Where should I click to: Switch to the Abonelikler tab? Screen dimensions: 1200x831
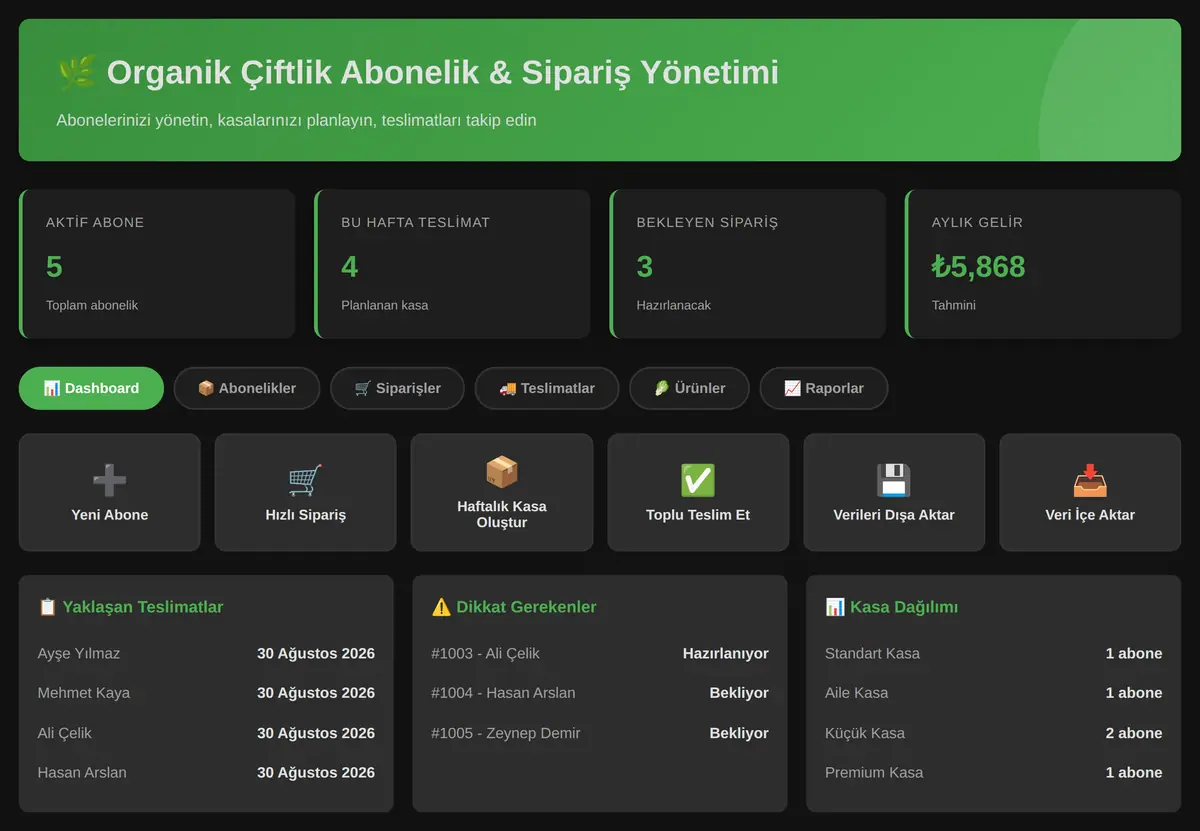[247, 388]
